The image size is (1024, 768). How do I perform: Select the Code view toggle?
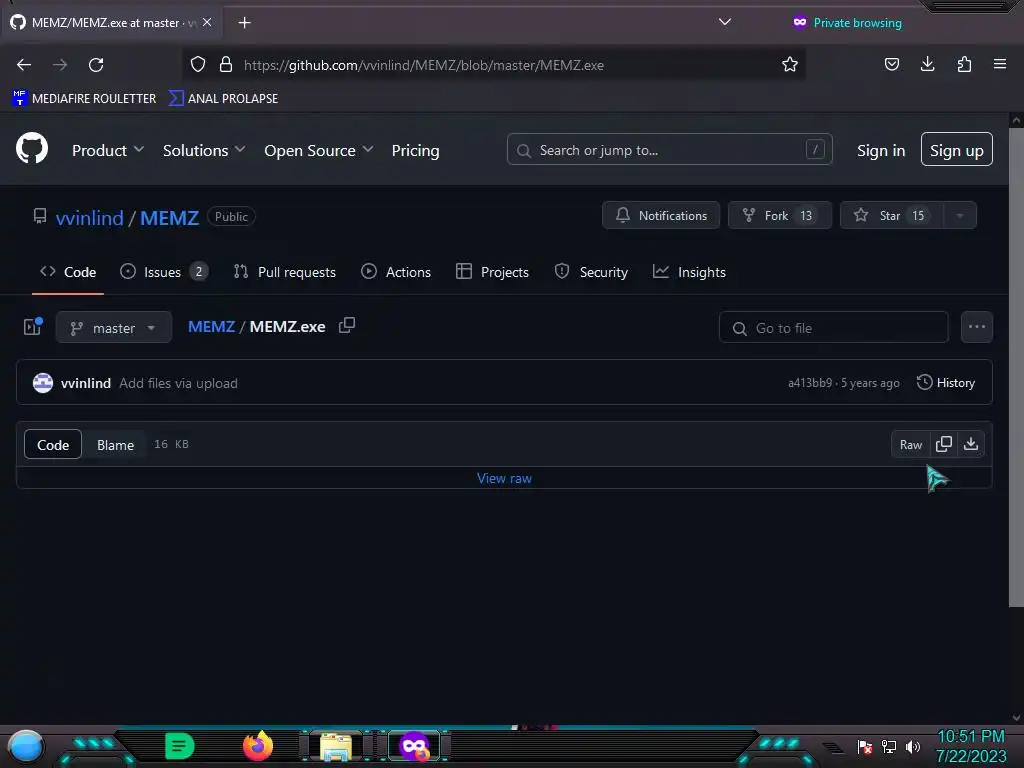(x=53, y=445)
